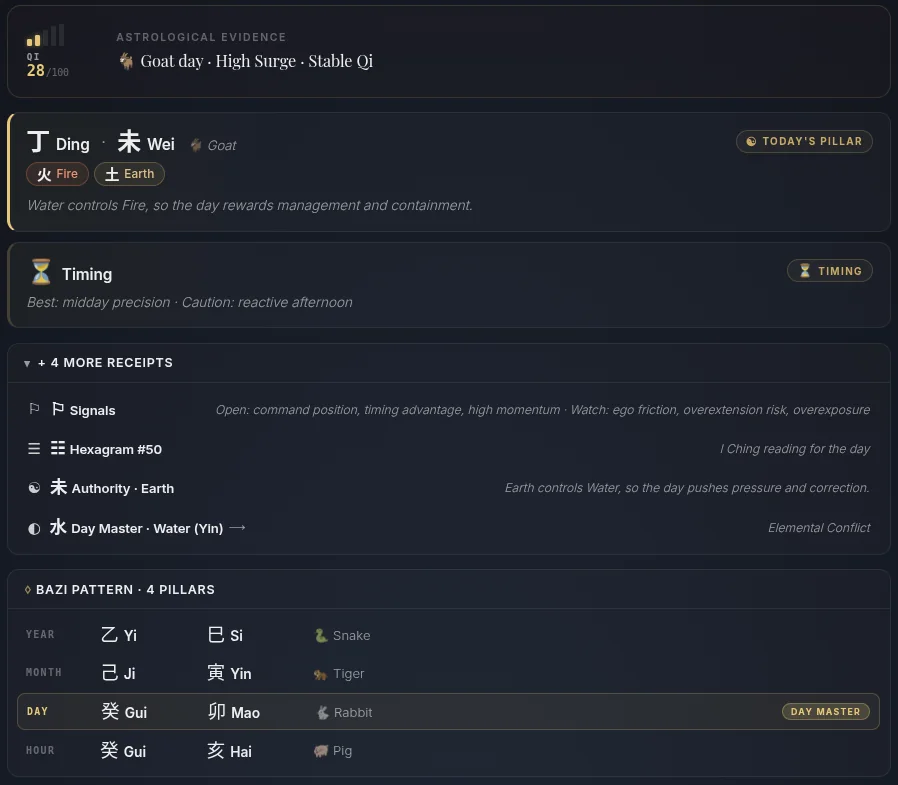
Task: Open the Day Master Water arrow link
Action: click(237, 528)
